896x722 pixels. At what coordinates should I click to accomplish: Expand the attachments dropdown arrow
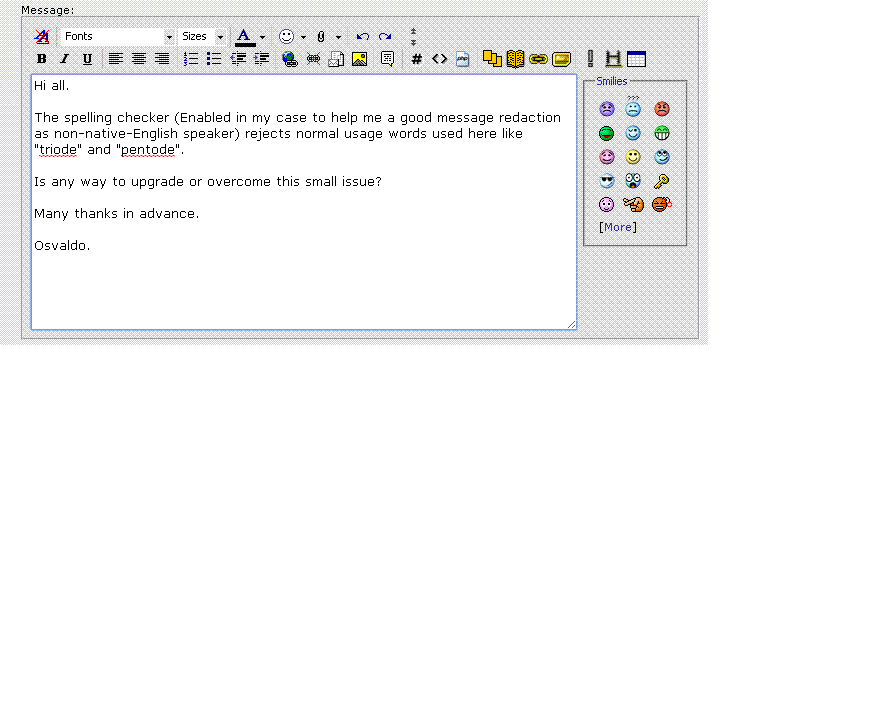338,37
